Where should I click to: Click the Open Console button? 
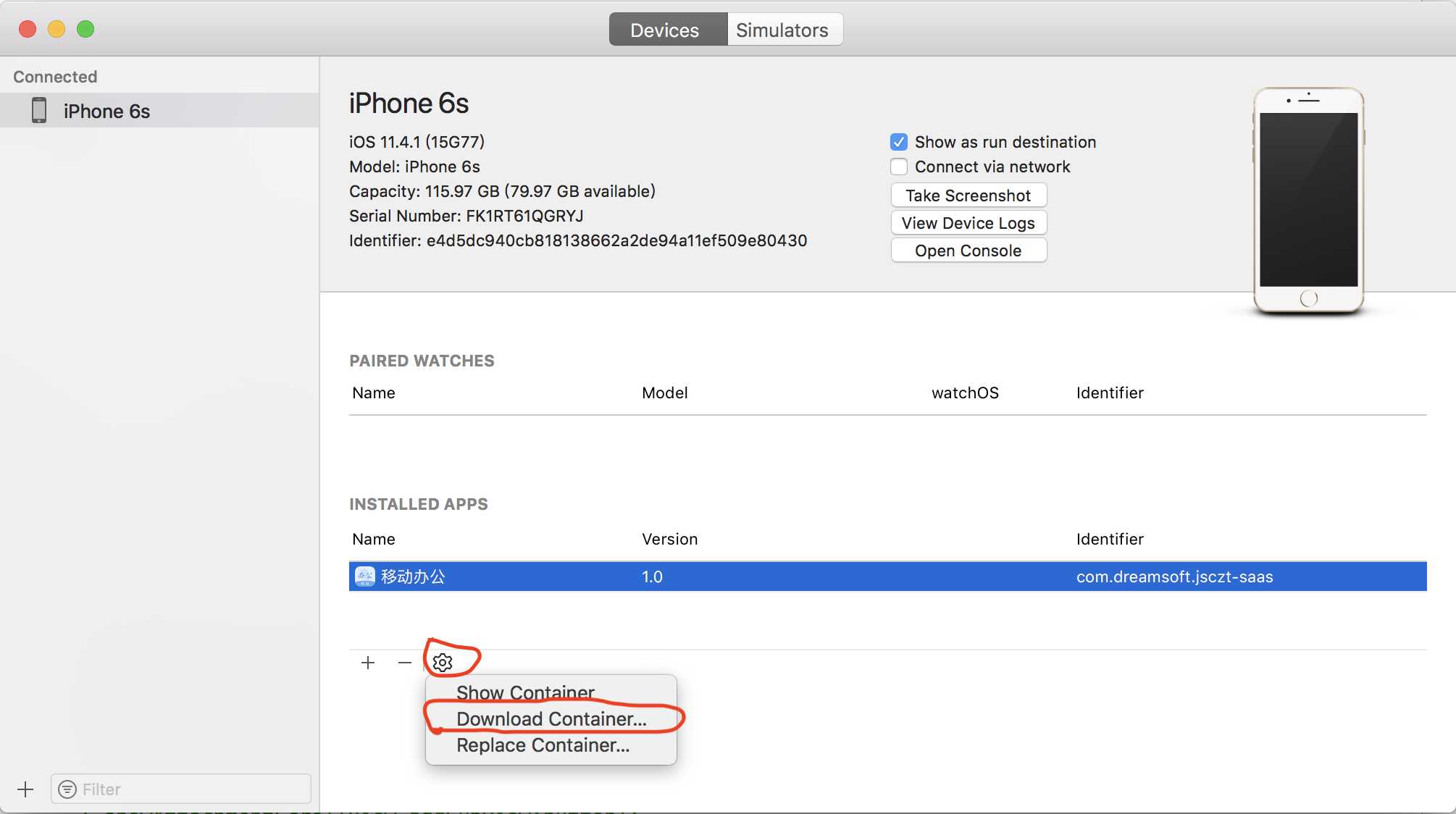click(x=968, y=251)
